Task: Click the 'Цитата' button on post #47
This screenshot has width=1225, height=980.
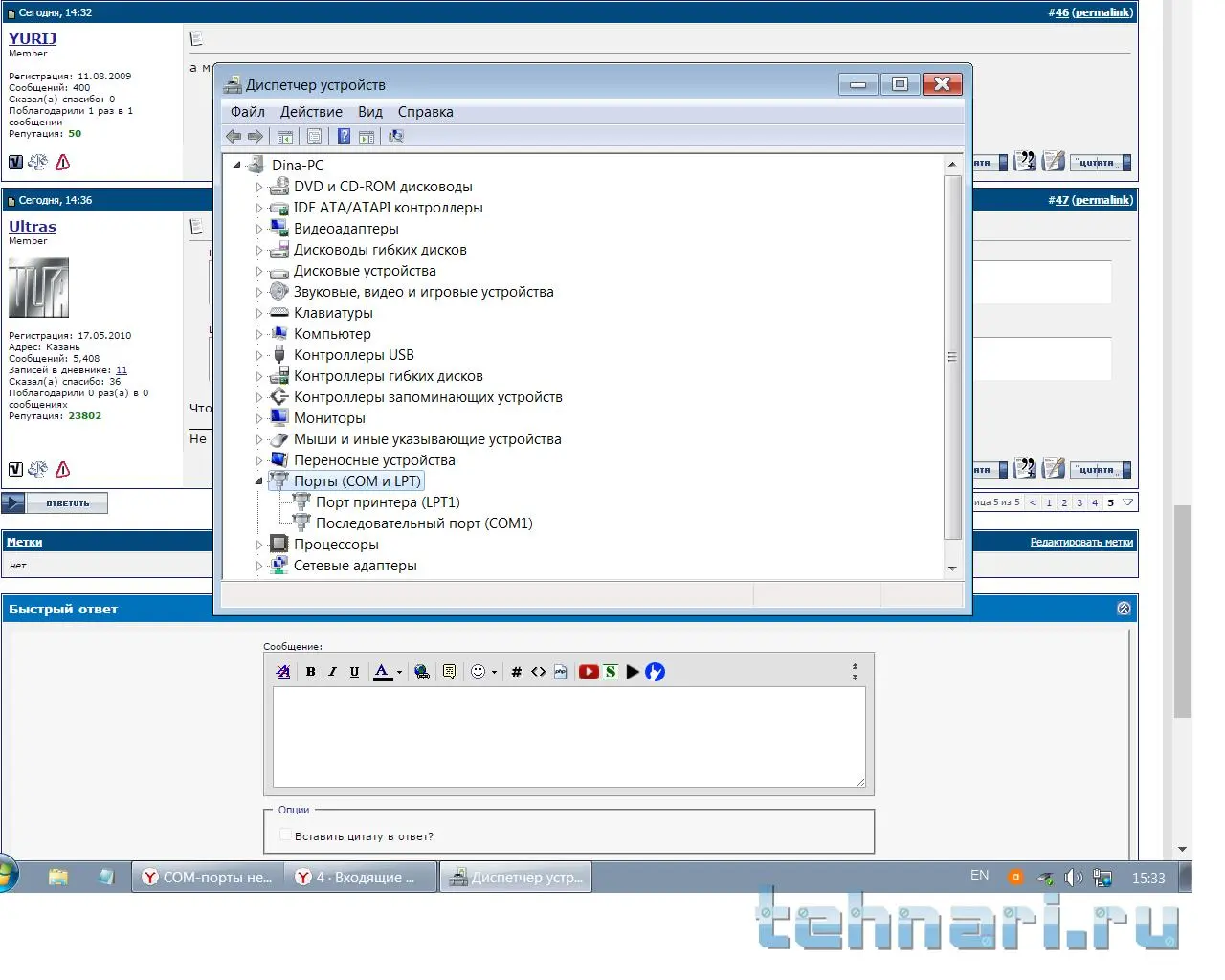Action: click(1101, 470)
